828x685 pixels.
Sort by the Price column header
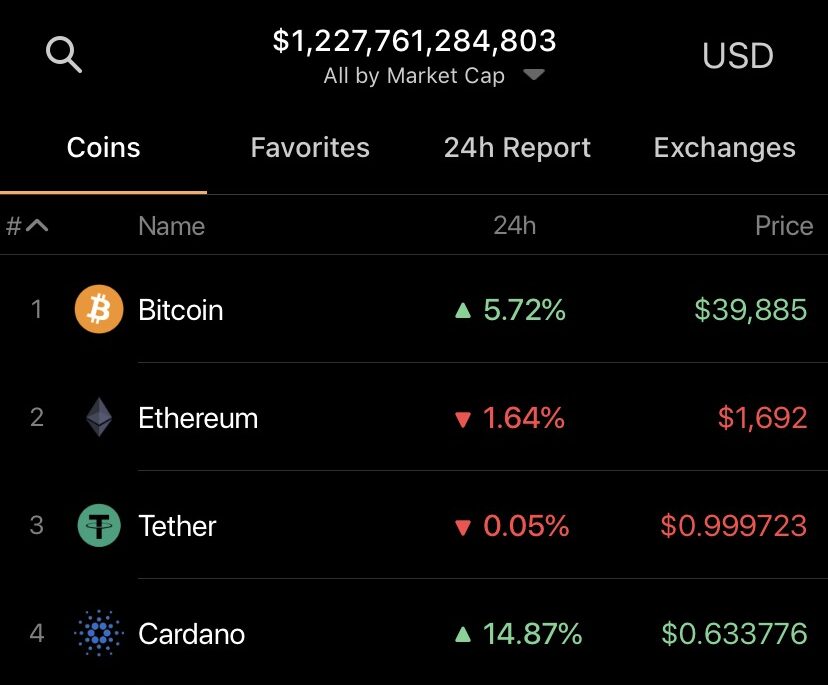pos(783,226)
